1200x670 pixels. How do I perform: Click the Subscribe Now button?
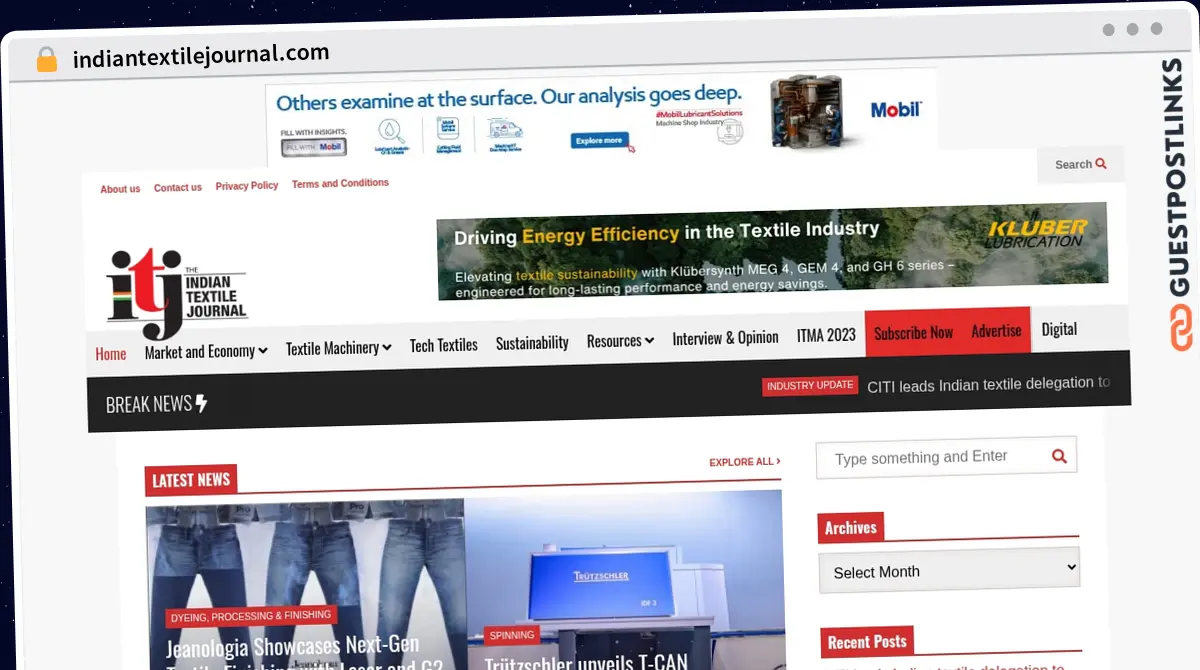(913, 333)
